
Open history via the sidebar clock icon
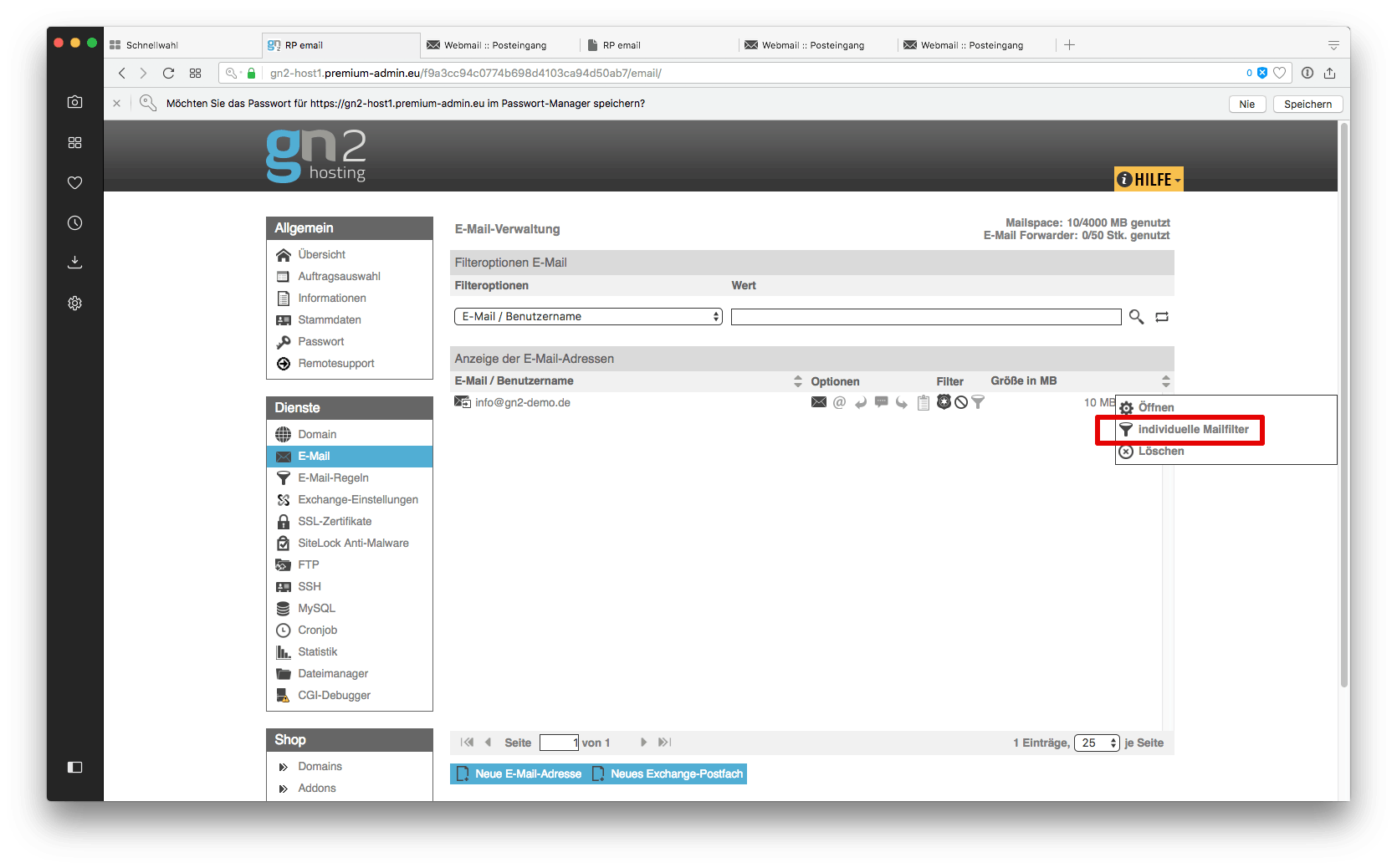pos(74,222)
